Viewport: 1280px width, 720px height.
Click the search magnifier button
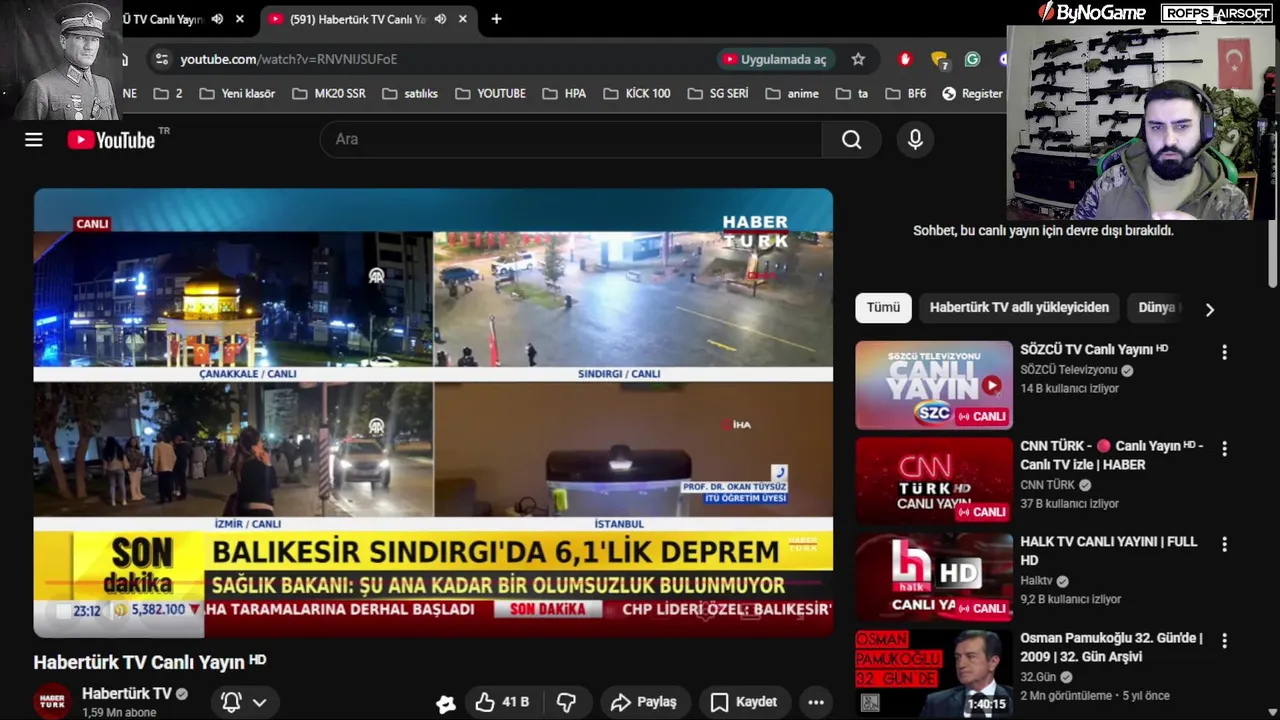click(x=851, y=140)
